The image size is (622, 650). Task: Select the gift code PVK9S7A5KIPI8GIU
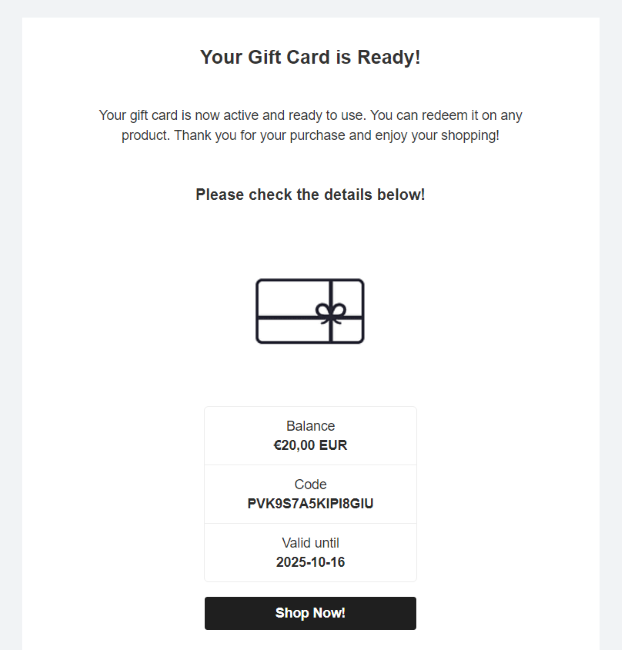pos(310,503)
